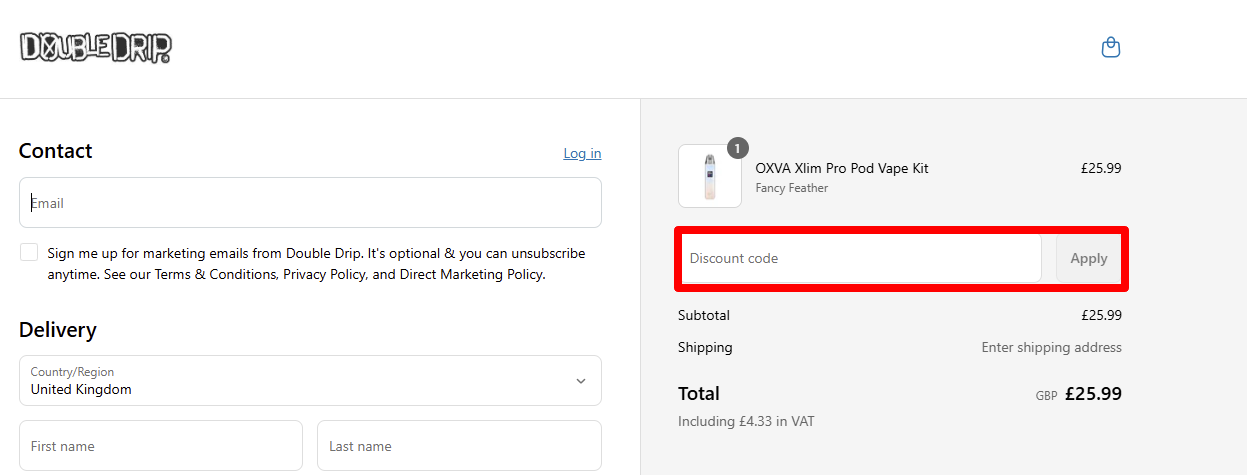Focus the Discount code field
The image size is (1247, 475).
coord(860,258)
